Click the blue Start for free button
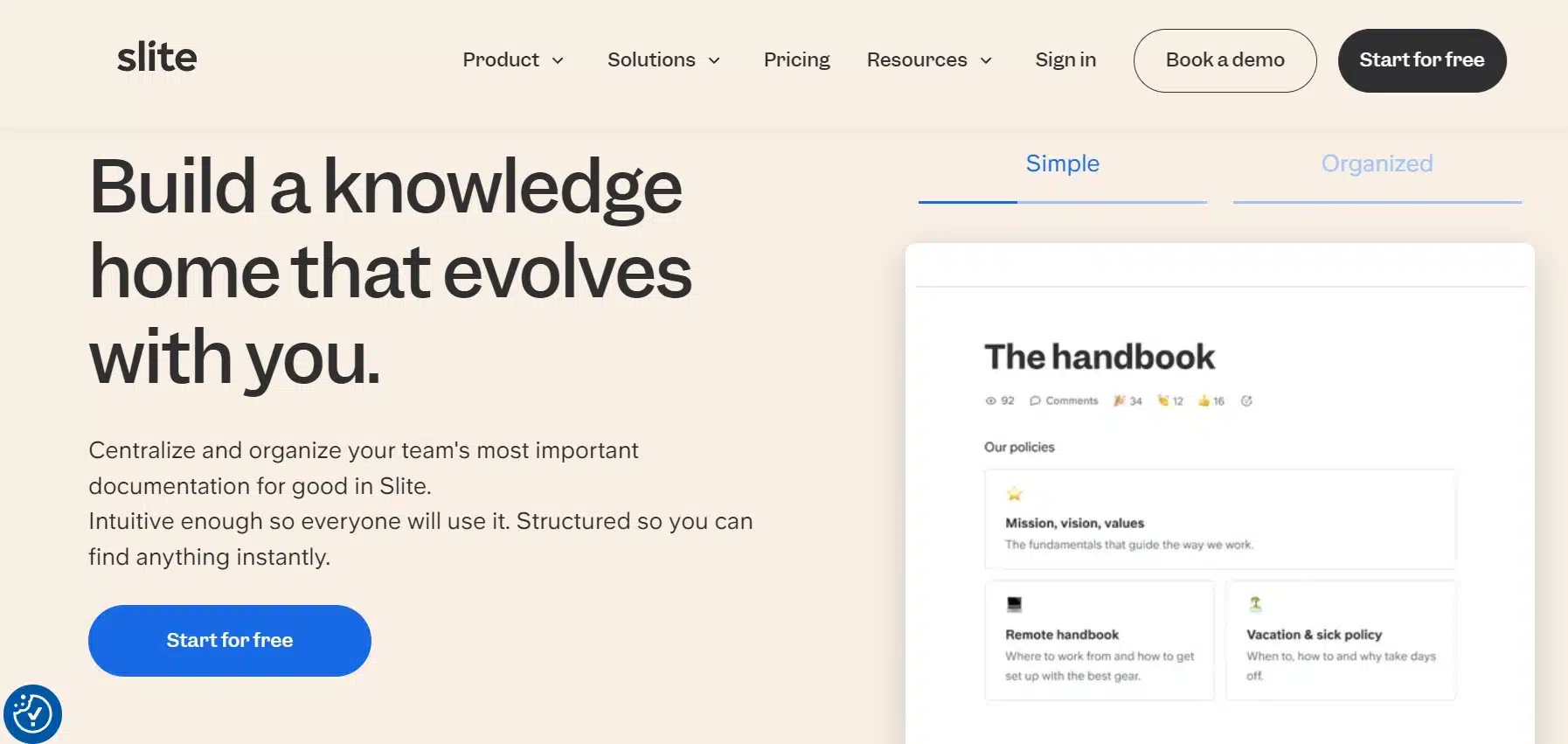Screen dimensions: 1568x744 (229, 640)
